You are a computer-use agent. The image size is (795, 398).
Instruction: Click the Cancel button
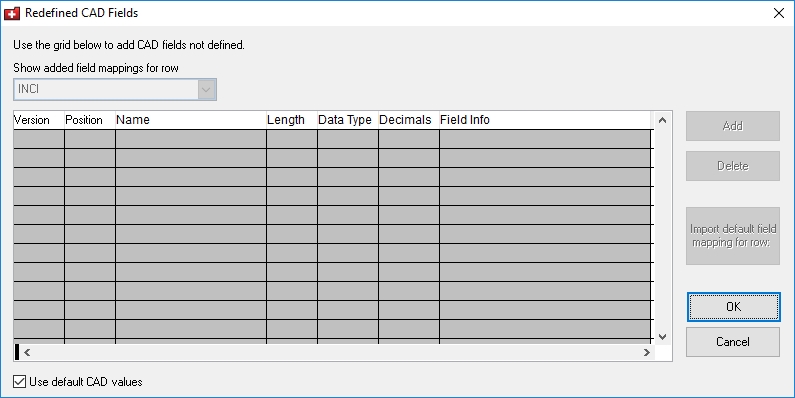[x=733, y=342]
